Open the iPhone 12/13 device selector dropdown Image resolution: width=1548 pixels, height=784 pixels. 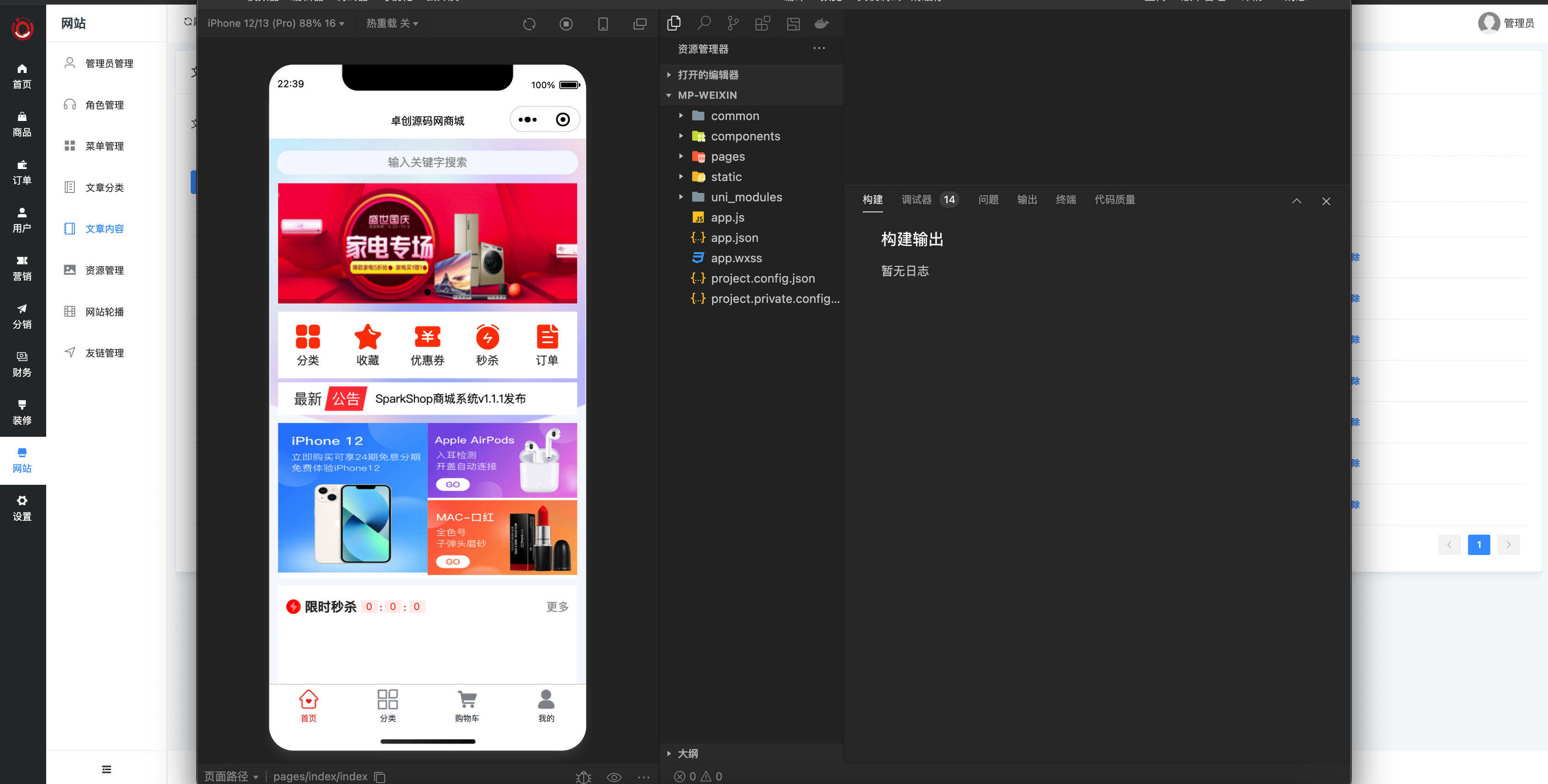(274, 24)
